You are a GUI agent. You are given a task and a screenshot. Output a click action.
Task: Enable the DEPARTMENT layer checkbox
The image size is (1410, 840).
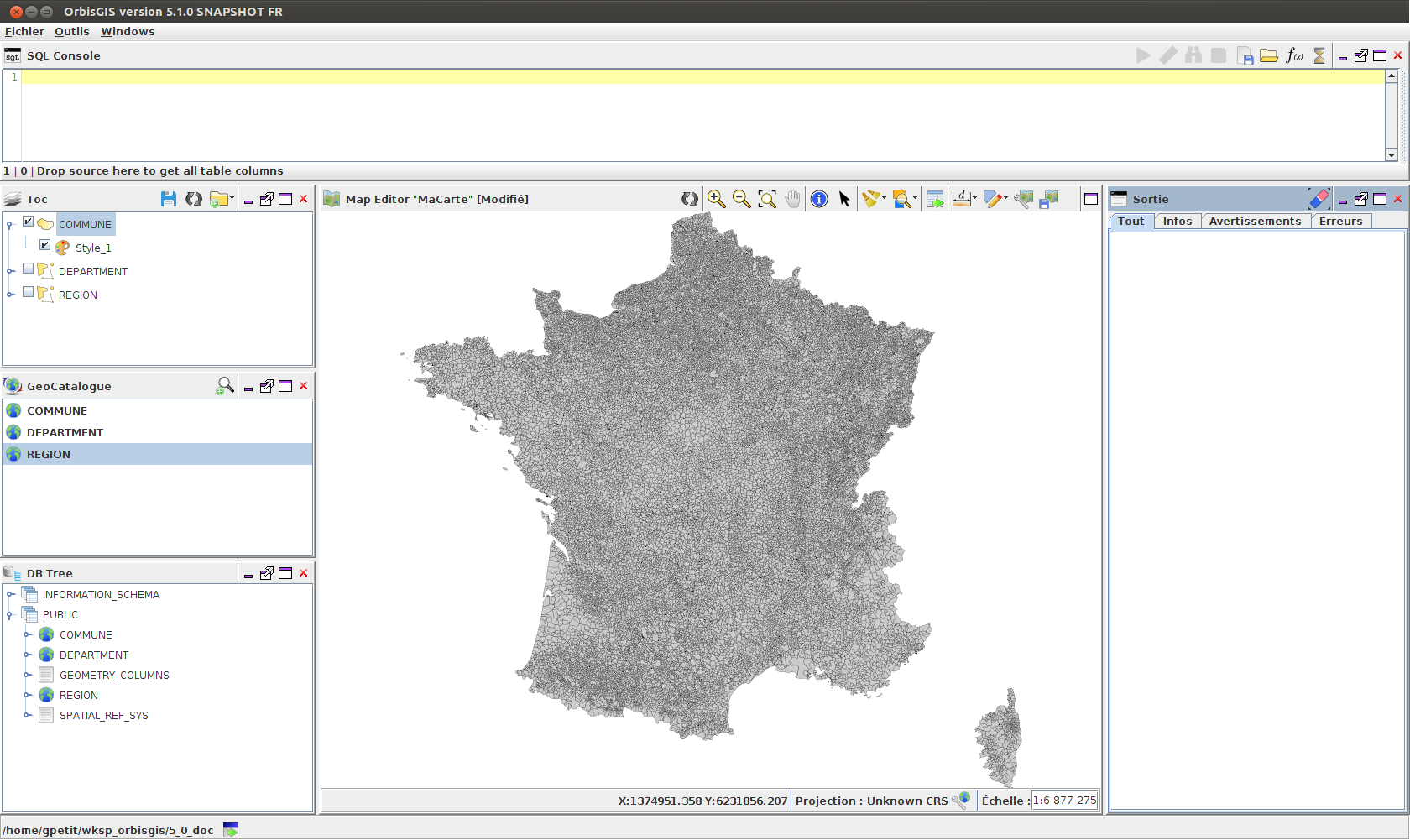click(29, 269)
